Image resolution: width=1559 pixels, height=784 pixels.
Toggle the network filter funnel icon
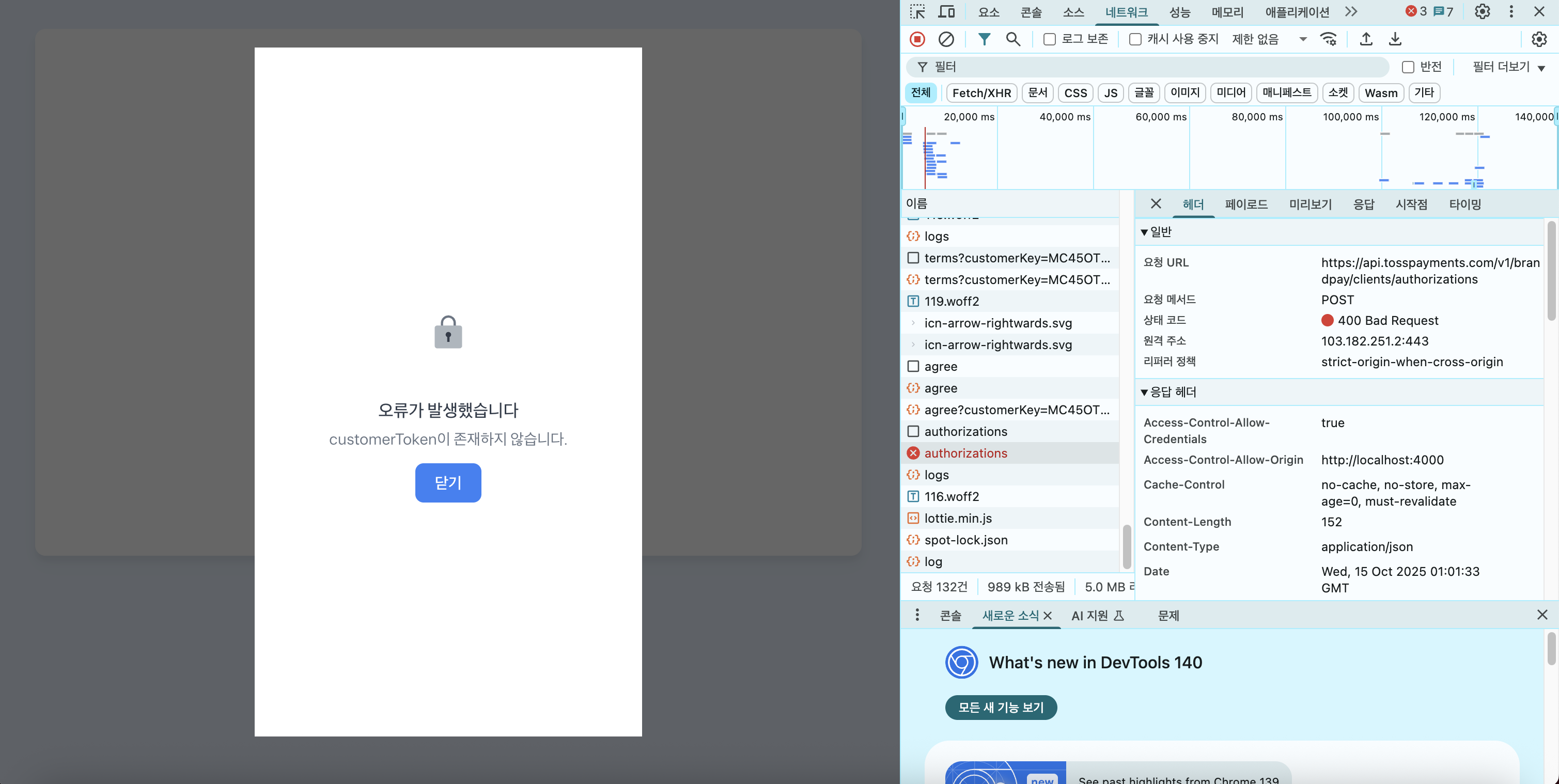(984, 39)
